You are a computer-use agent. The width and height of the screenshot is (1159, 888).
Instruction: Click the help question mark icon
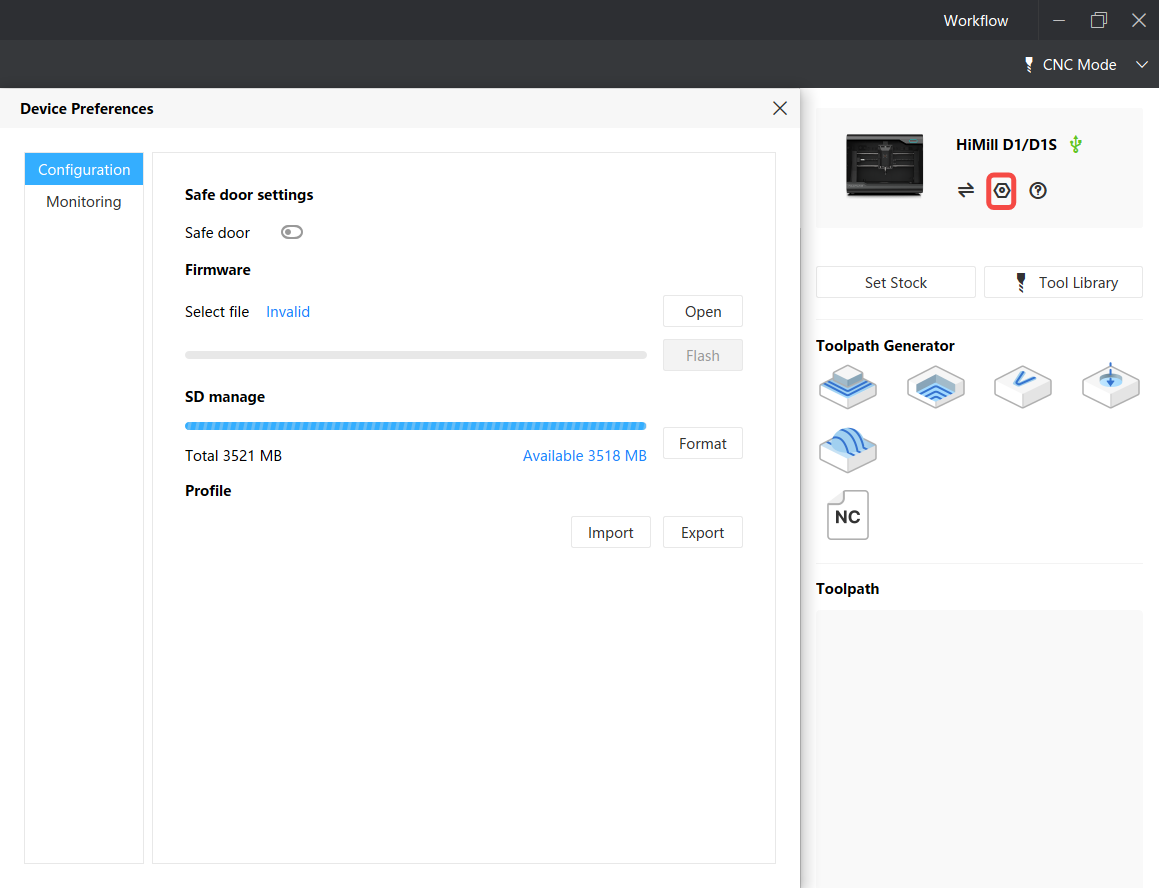tap(1037, 190)
